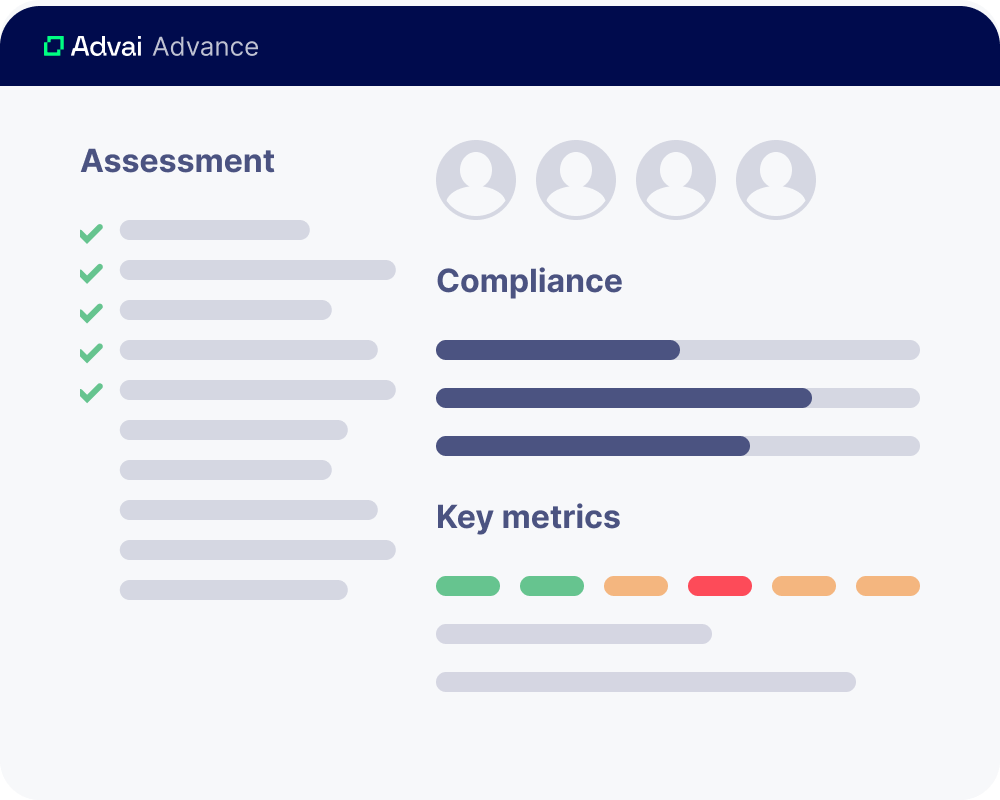Image resolution: width=1000 pixels, height=800 pixels.
Task: Select the first user avatar
Action: coord(476,180)
